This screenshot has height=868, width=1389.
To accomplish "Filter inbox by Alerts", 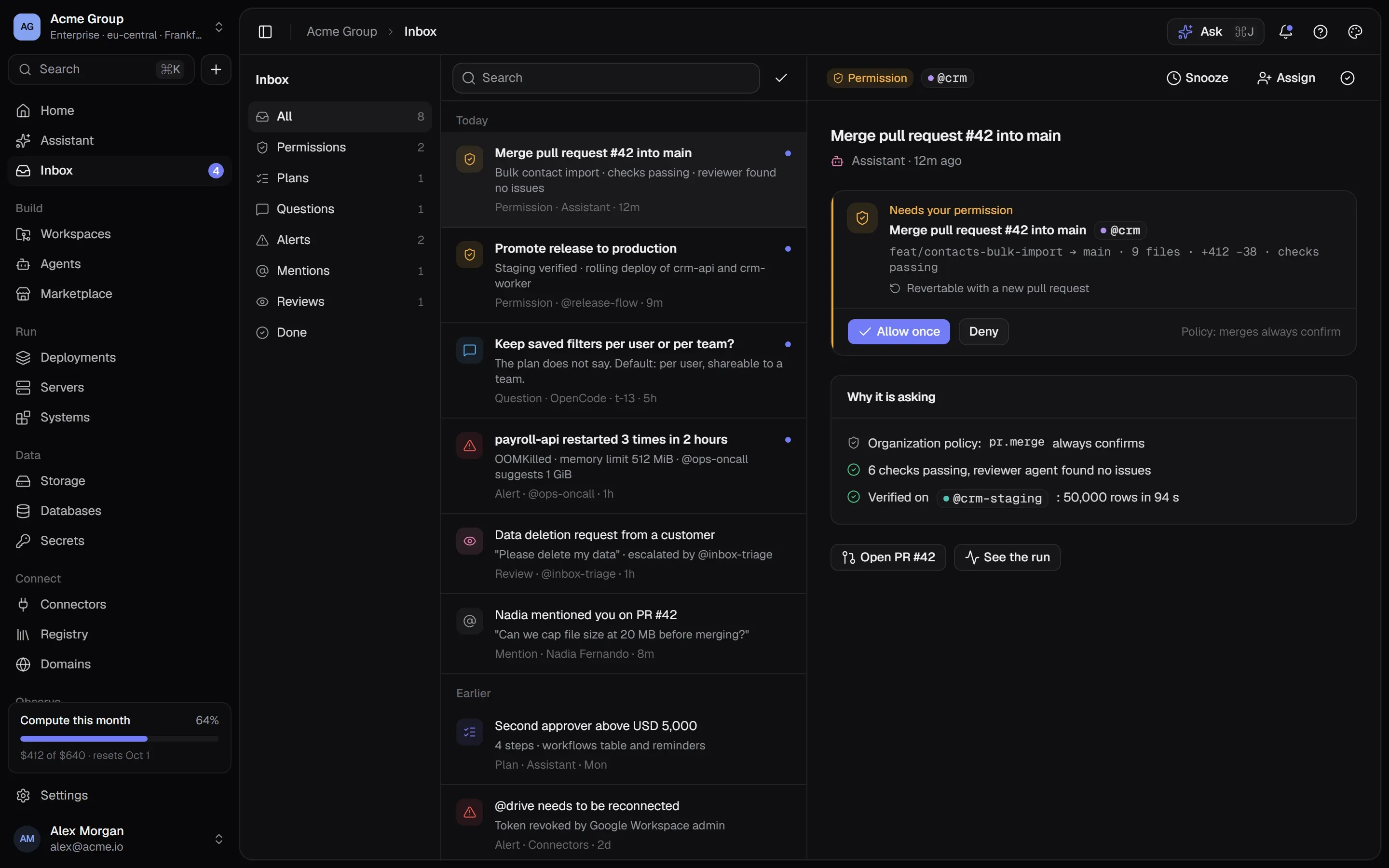I will (340, 239).
